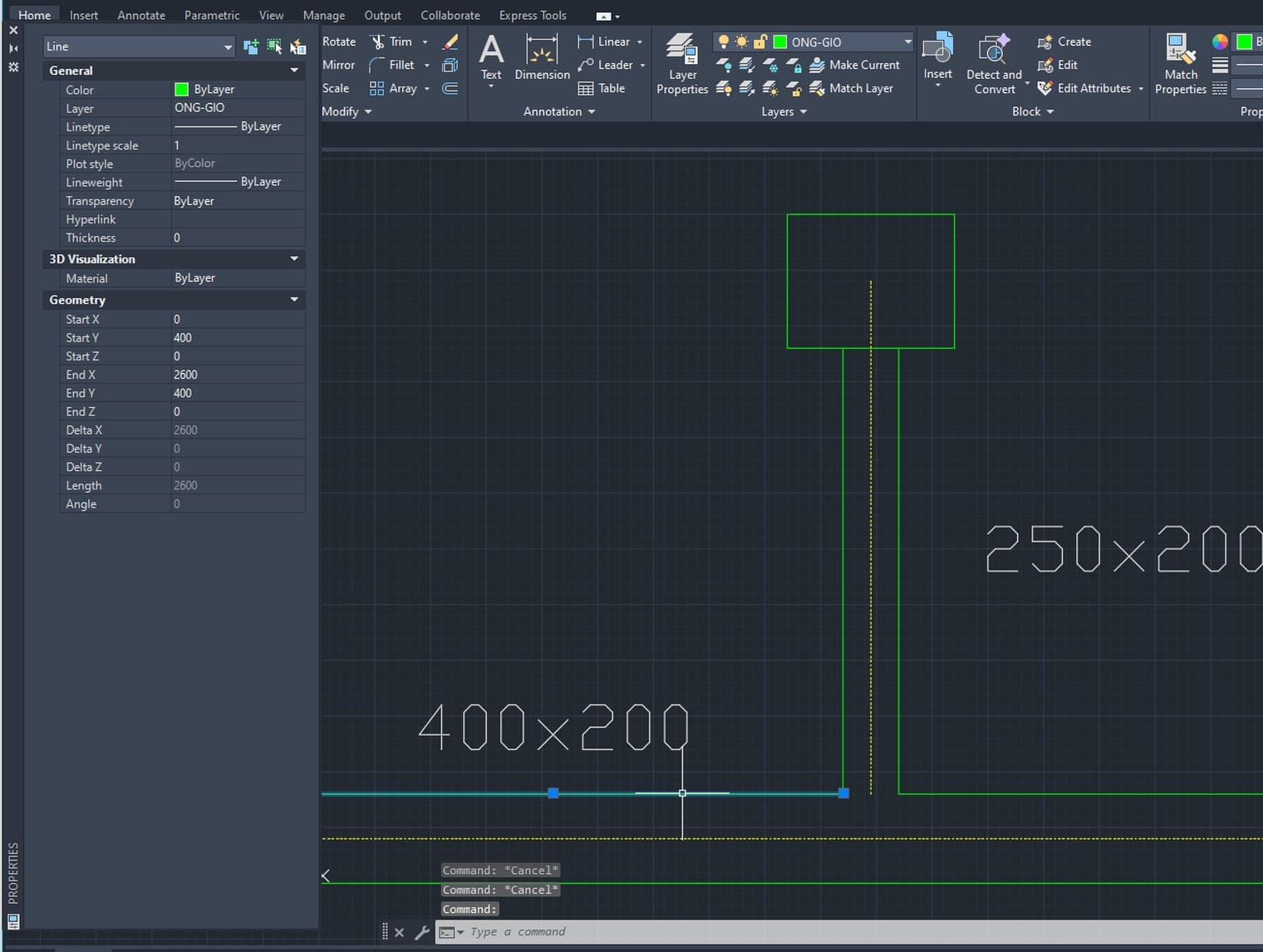Toggle layer freeze sun icon for ONG-GIO
The width and height of the screenshot is (1263, 952).
coord(741,42)
